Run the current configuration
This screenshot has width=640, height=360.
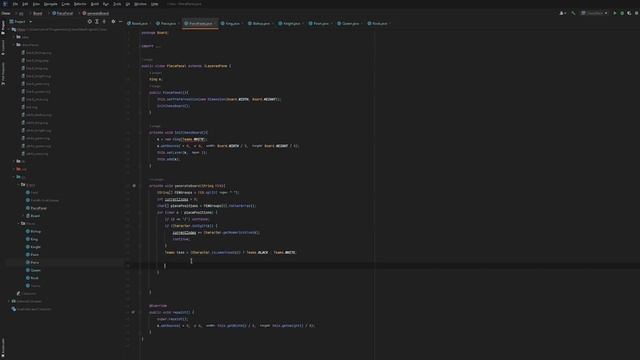[615, 13]
